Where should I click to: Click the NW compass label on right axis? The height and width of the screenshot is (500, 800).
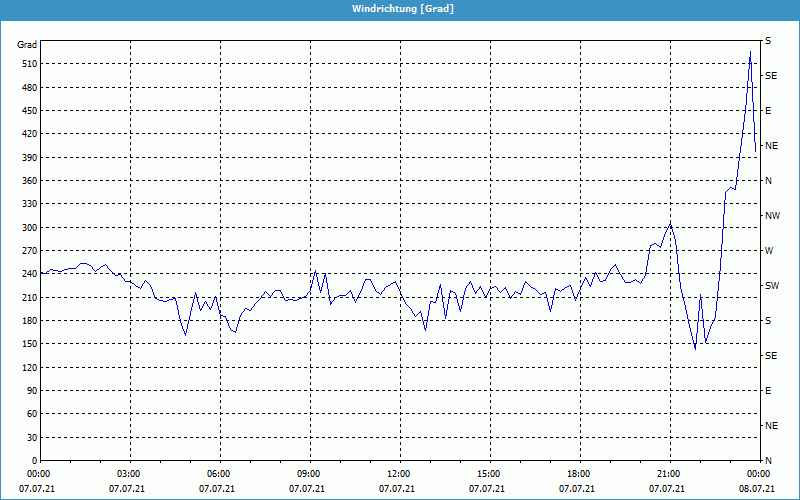772,216
